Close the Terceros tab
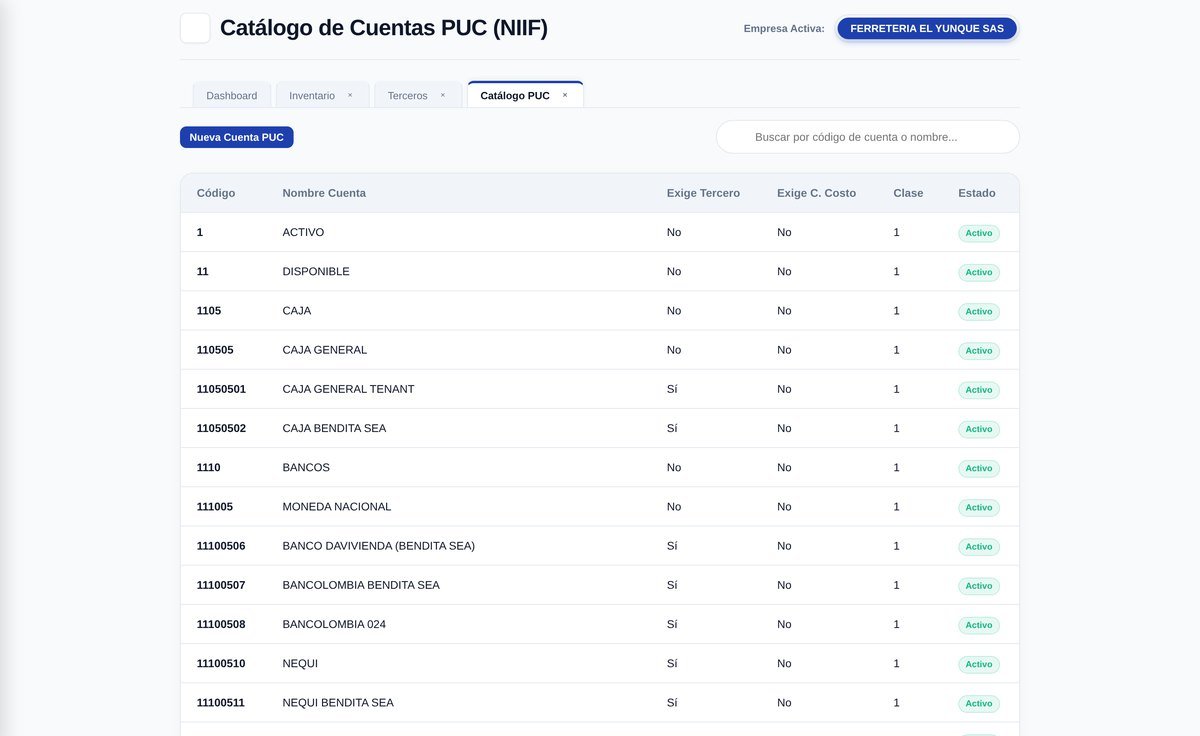Screen dimensions: 1200x736 (443, 95)
